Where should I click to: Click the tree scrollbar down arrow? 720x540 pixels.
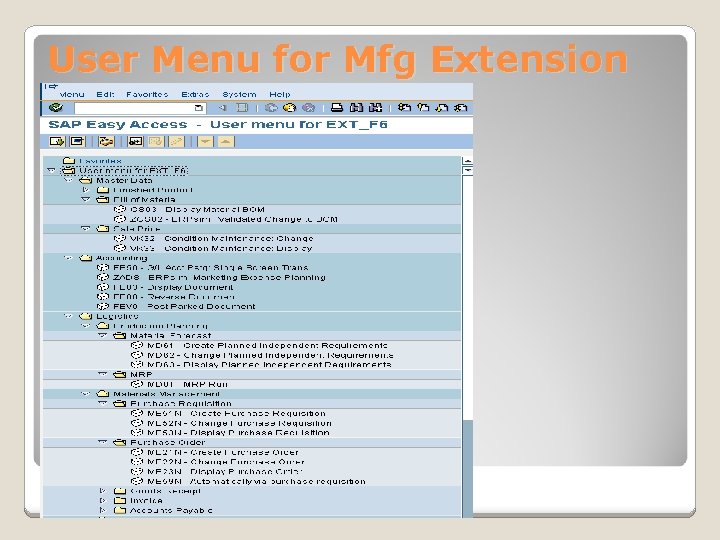click(x=467, y=170)
